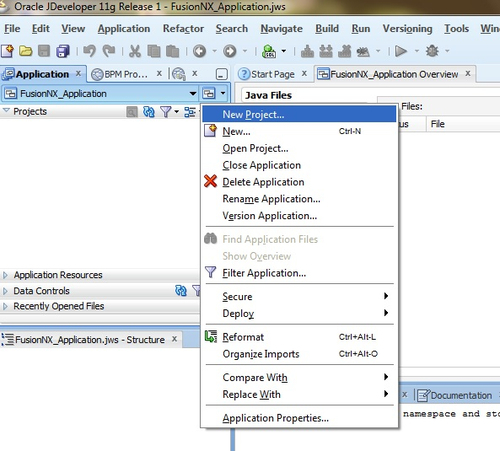
Task: Click the Rebuild project toolbar icon
Action: [x=326, y=51]
